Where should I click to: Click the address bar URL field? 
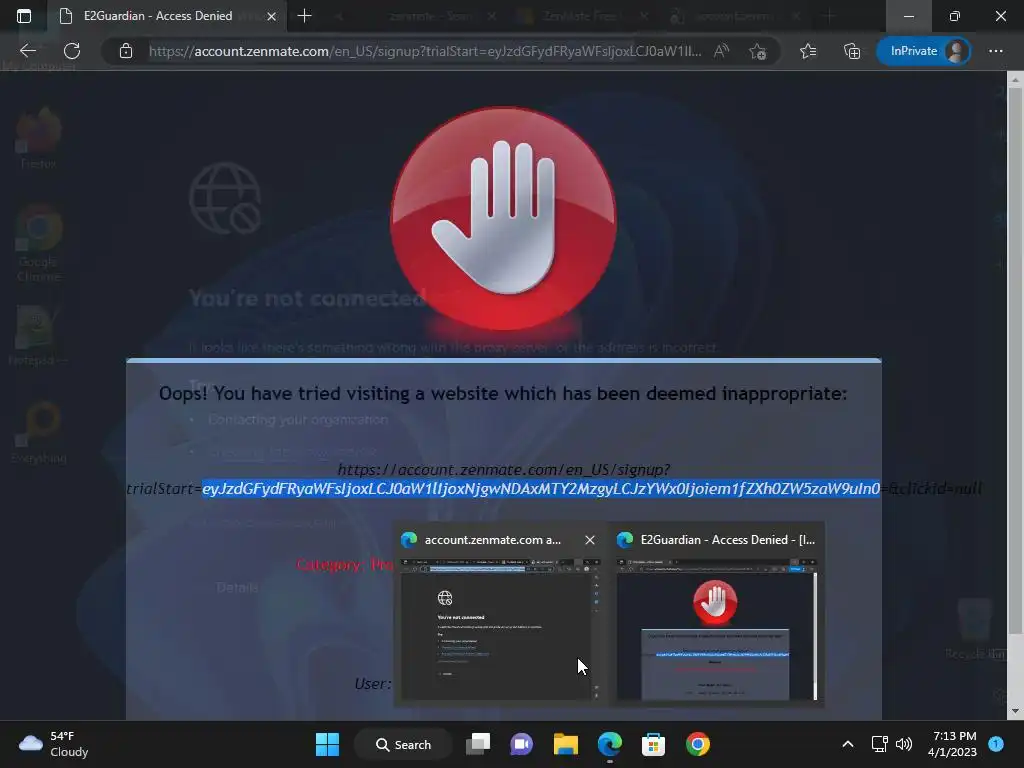pos(424,51)
